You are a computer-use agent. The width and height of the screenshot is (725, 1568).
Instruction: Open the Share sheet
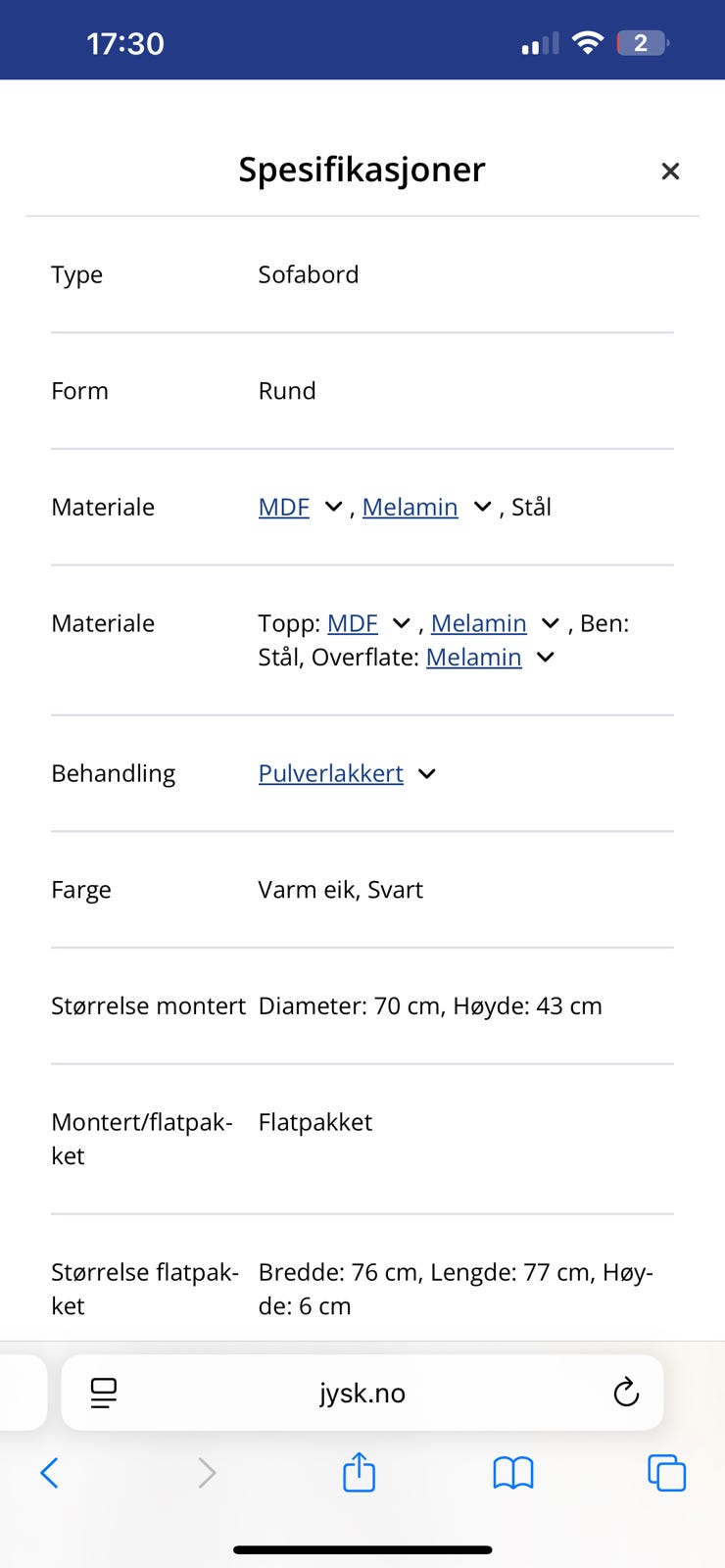359,1472
